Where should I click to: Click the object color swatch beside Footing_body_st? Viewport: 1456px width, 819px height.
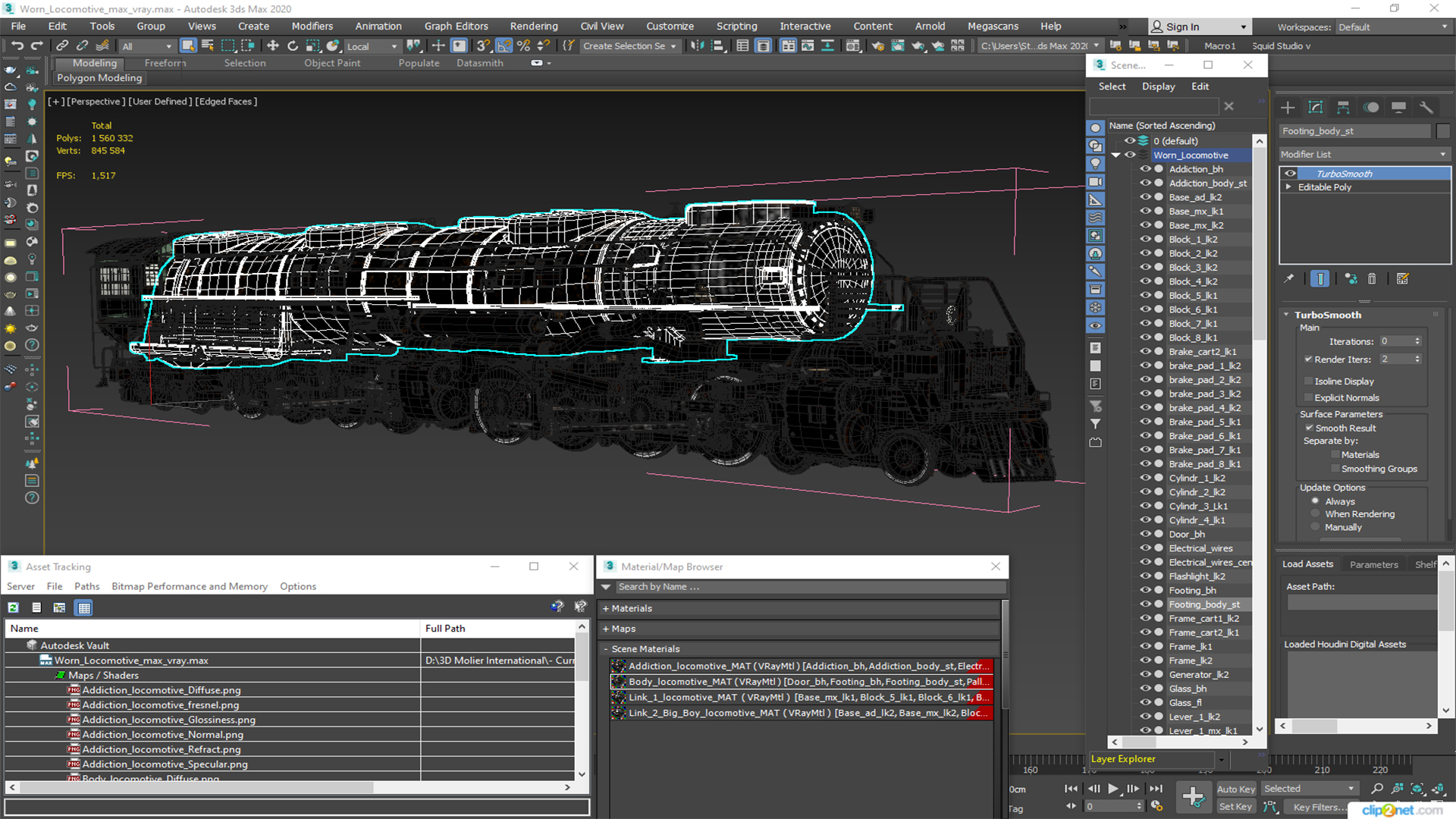(1442, 131)
